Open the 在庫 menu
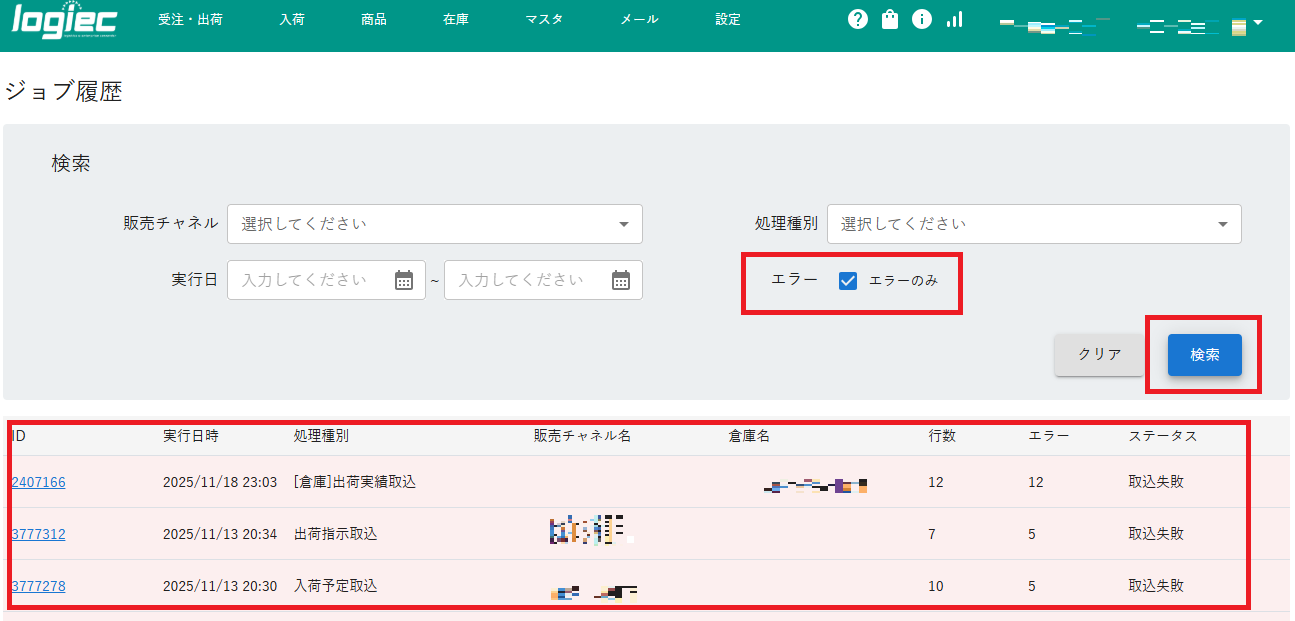The height and width of the screenshot is (621, 1295). [455, 18]
